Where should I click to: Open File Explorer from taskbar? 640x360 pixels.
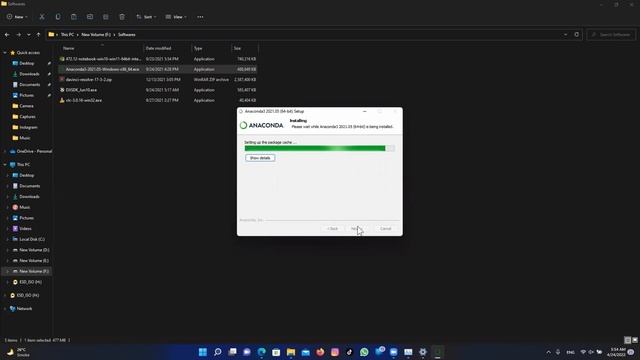[291, 352]
